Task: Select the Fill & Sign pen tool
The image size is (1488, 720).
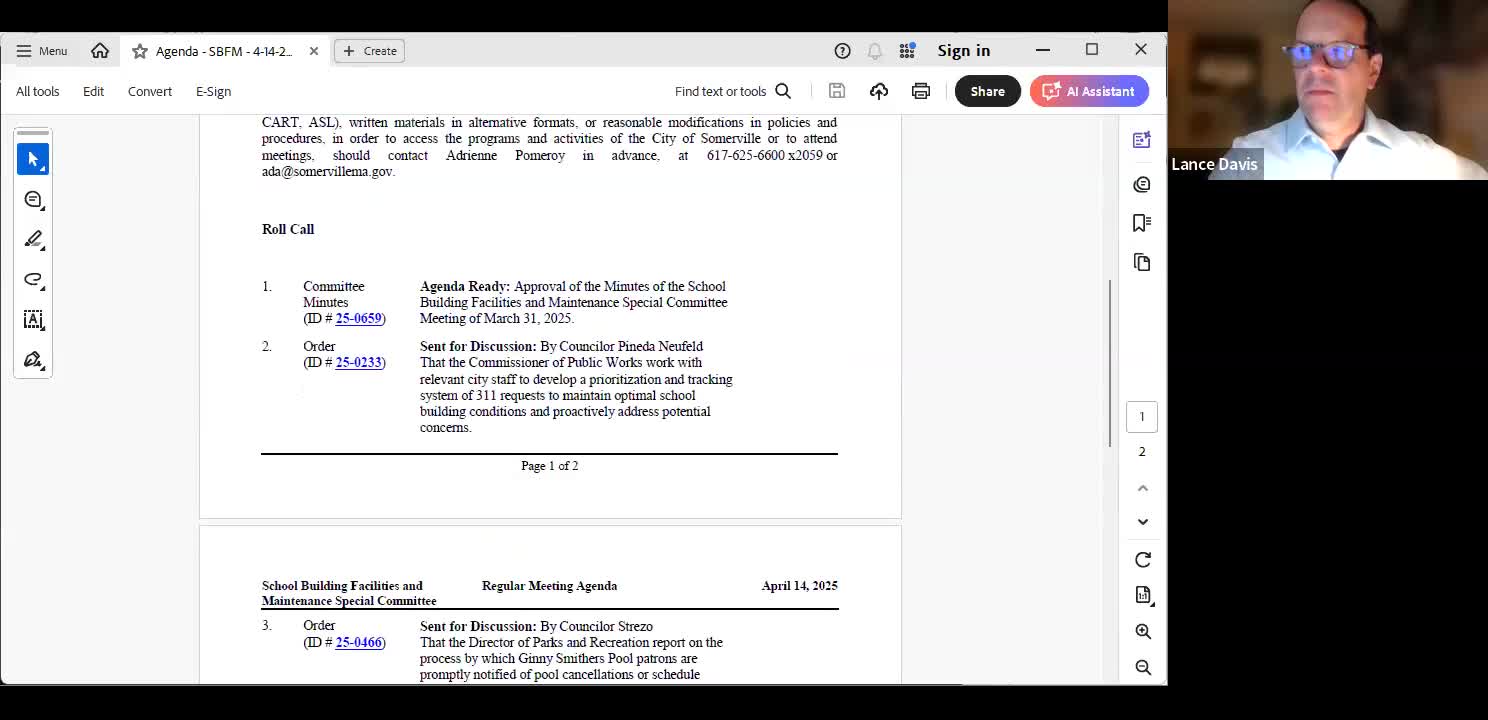Action: click(x=33, y=359)
